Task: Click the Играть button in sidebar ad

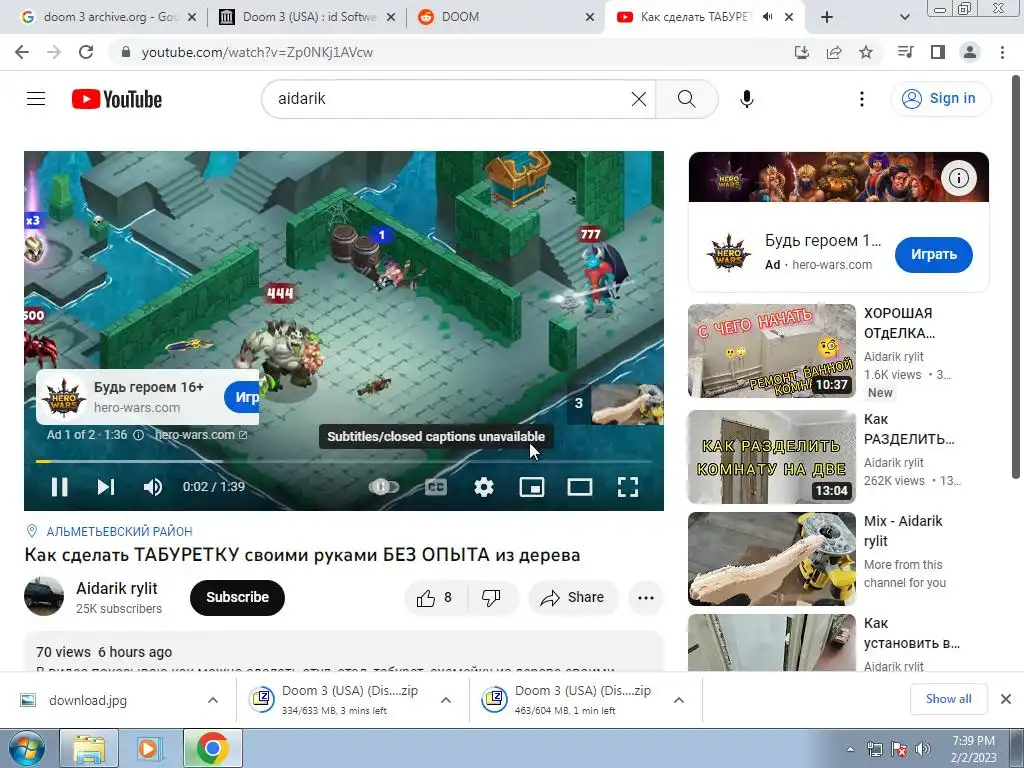Action: tap(933, 255)
